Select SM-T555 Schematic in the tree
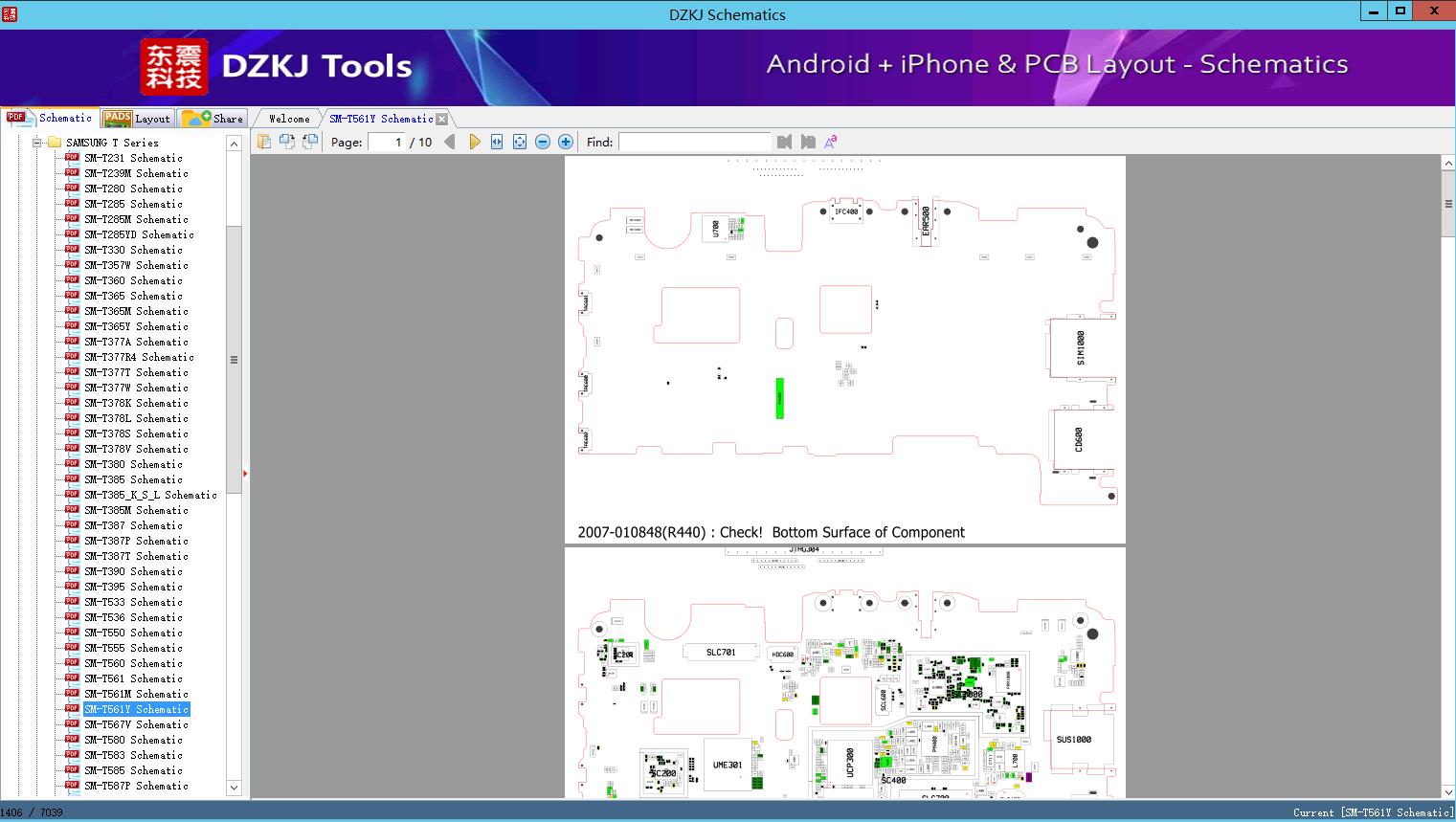The width and height of the screenshot is (1456, 822). click(133, 648)
